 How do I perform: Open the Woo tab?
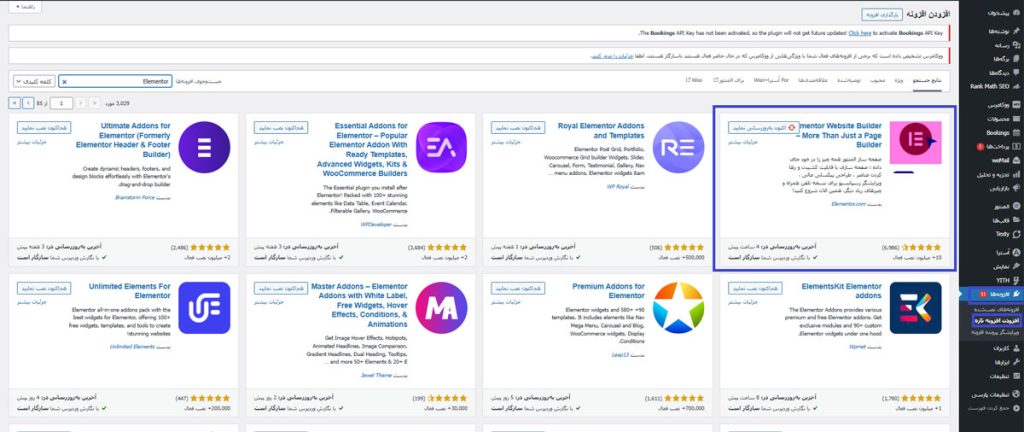click(694, 80)
